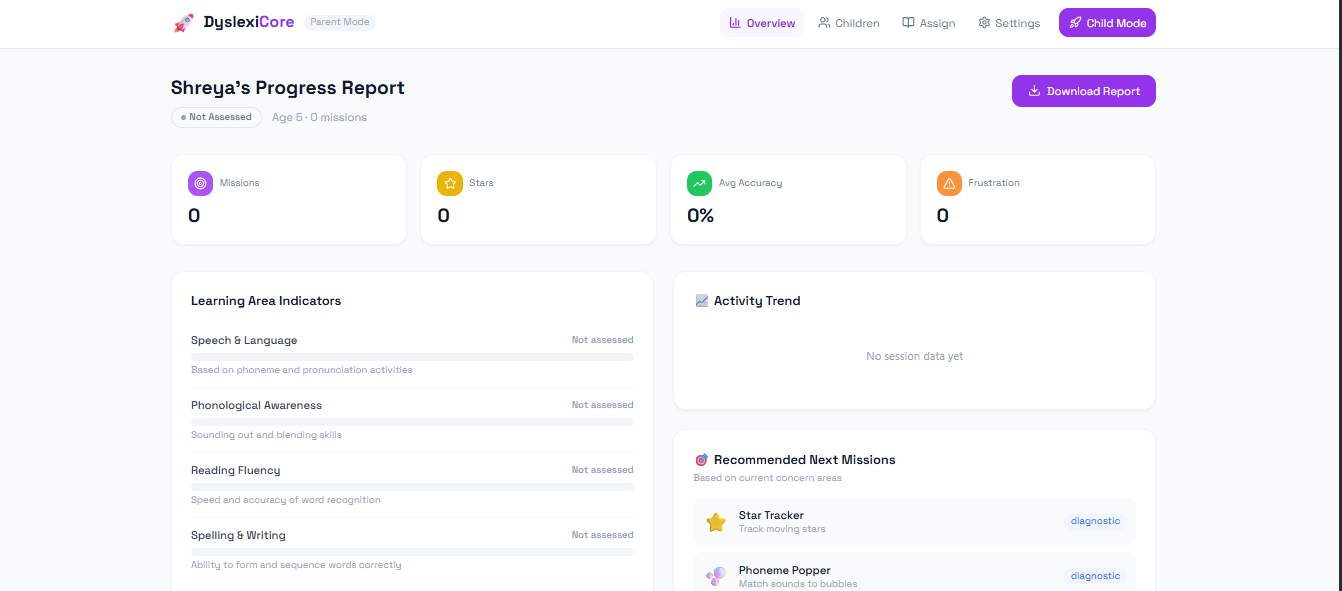Image resolution: width=1342 pixels, height=591 pixels.
Task: Click the Phoneme Popper bubbles icon
Action: [x=716, y=577]
